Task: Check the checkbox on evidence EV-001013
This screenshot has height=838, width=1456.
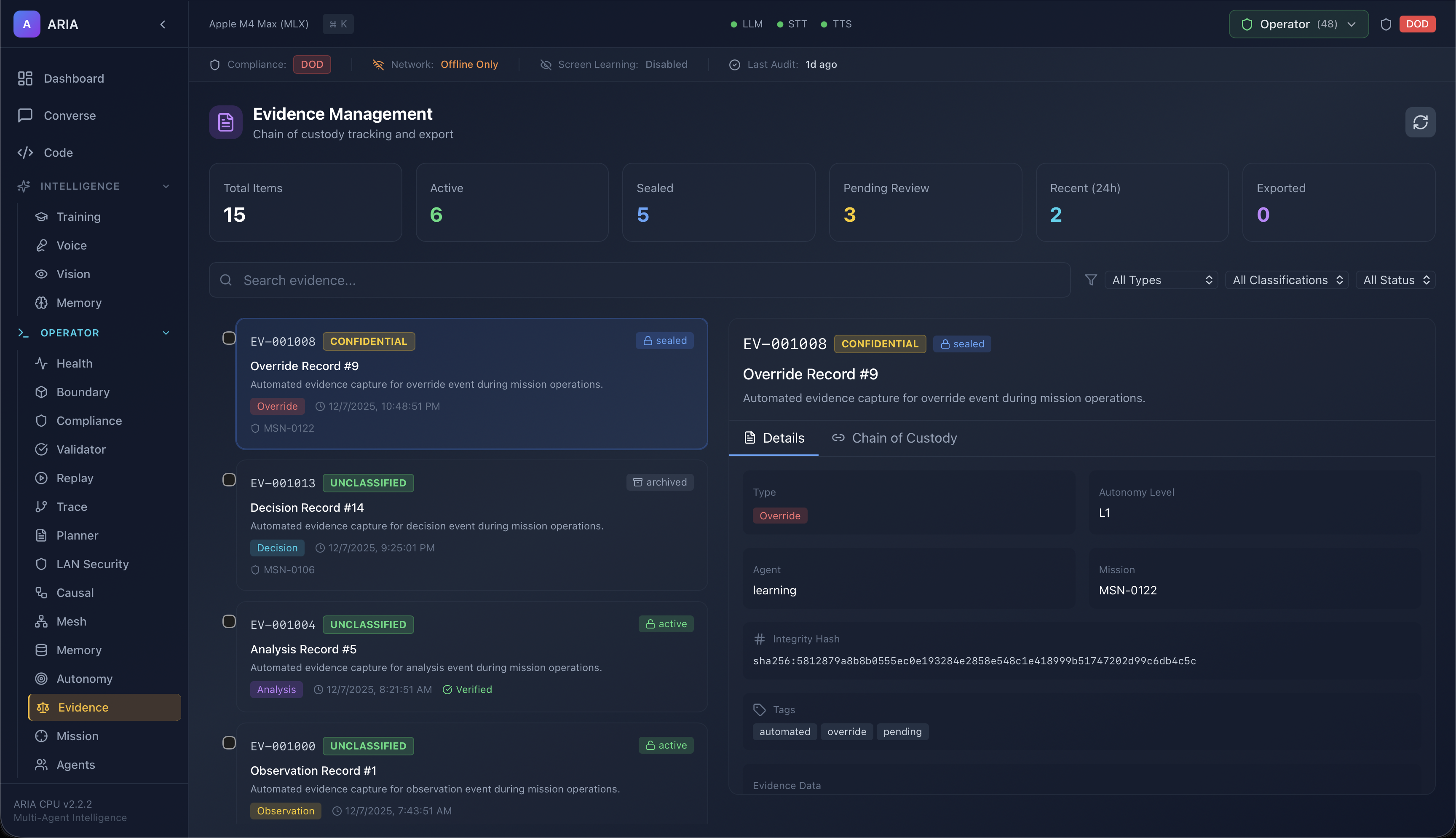Action: pos(229,479)
